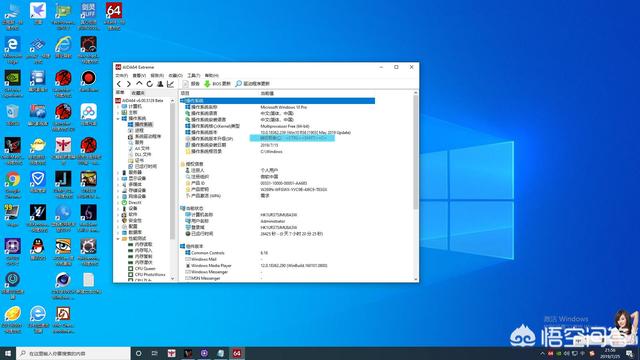Select 系统驱动程序 in the tree
This screenshot has height=360, width=640.
click(x=148, y=136)
